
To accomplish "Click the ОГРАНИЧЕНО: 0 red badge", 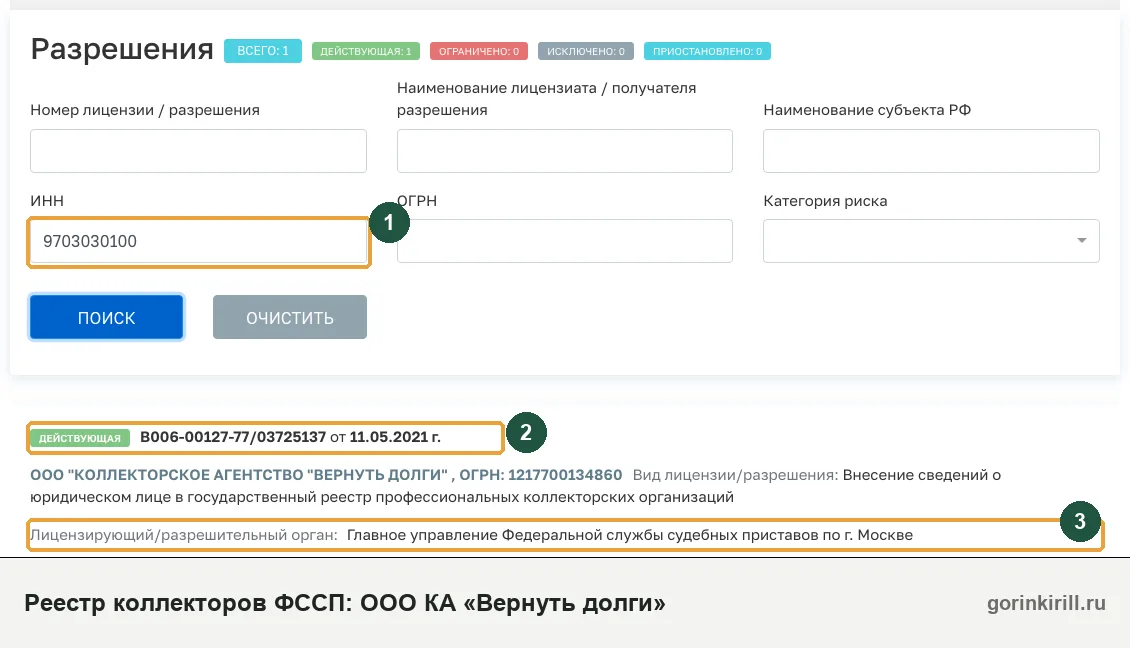I will 479,51.
